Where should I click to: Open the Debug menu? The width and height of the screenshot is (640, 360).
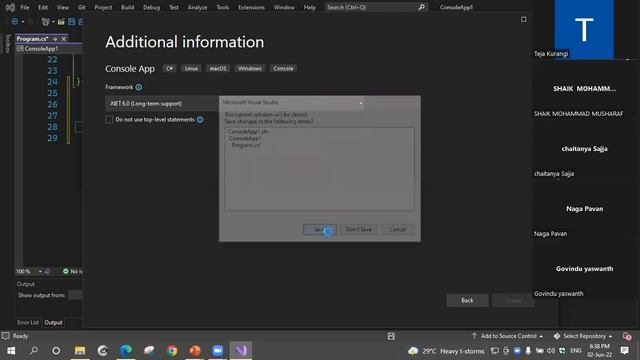pyautogui.click(x=151, y=7)
